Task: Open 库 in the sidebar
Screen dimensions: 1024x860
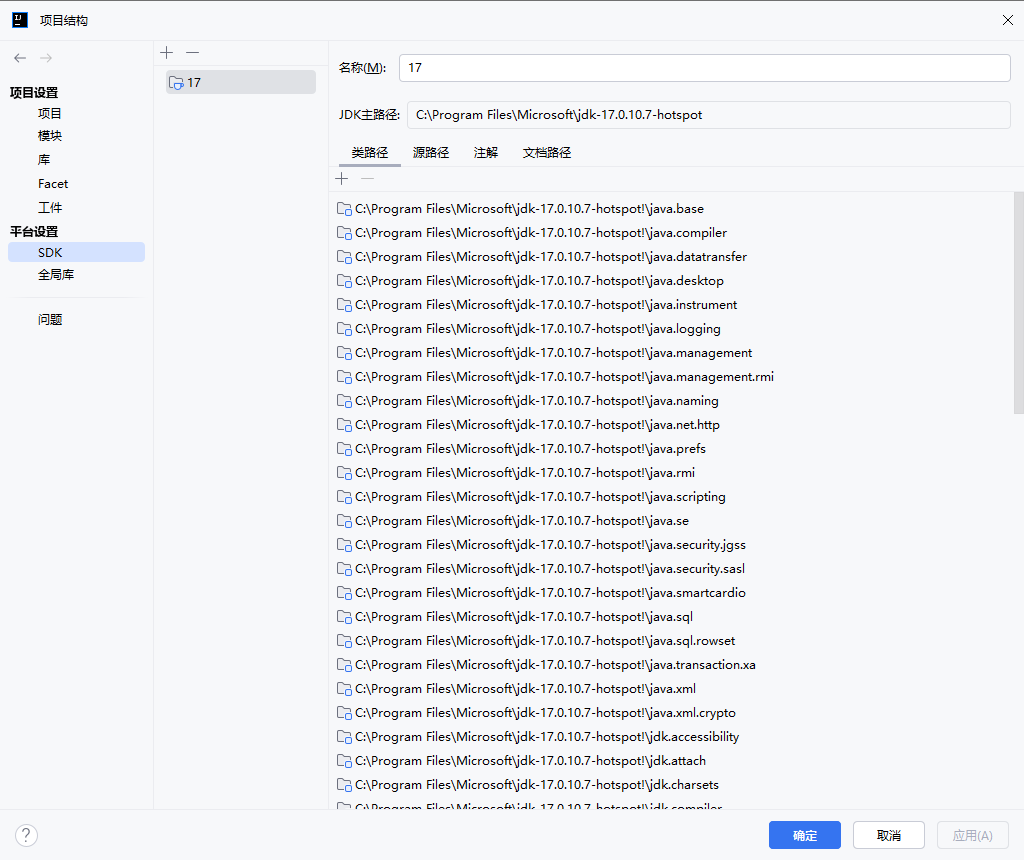Action: coord(44,160)
